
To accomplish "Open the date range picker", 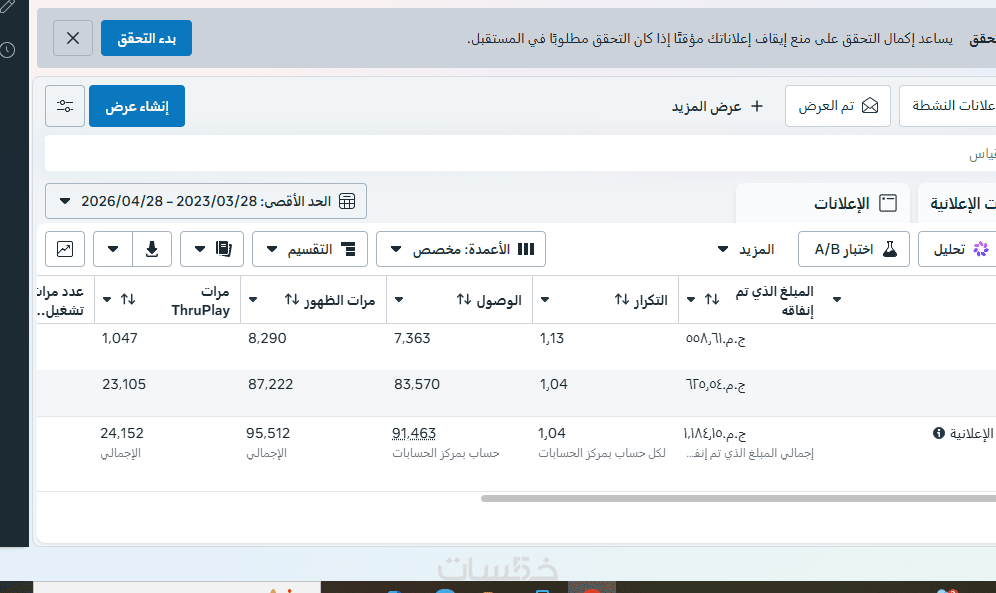I will coord(206,201).
